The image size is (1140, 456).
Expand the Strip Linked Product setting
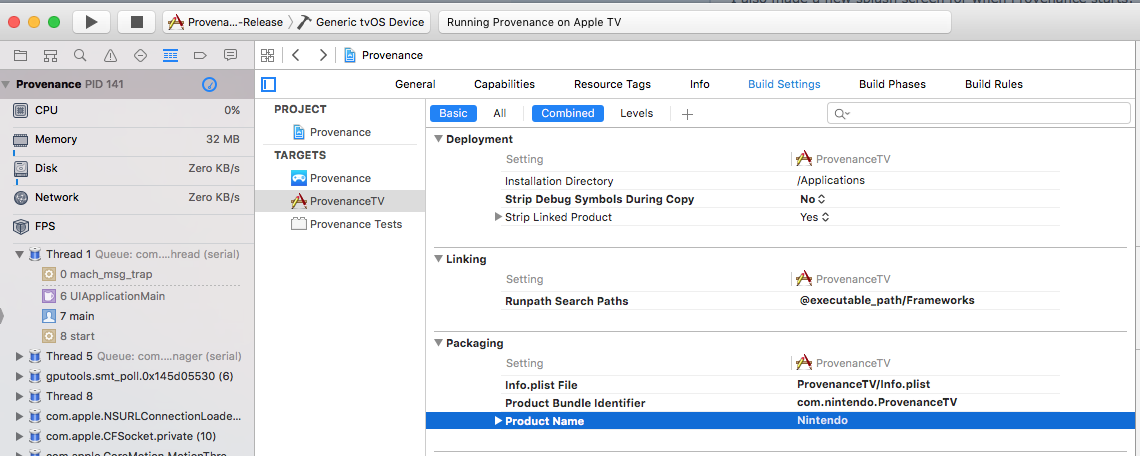(499, 217)
